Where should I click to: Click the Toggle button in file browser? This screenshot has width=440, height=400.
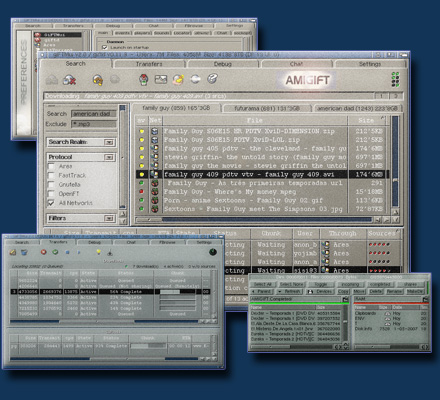320,284
